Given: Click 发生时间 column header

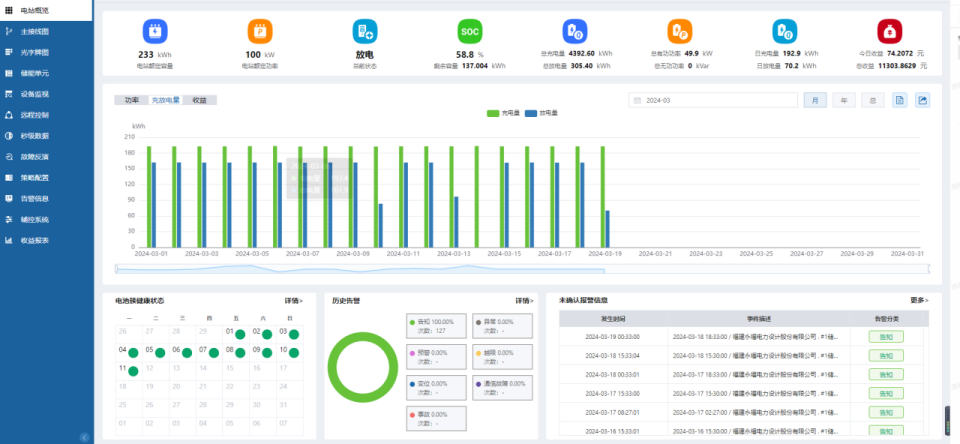Looking at the screenshot, I should 613,318.
